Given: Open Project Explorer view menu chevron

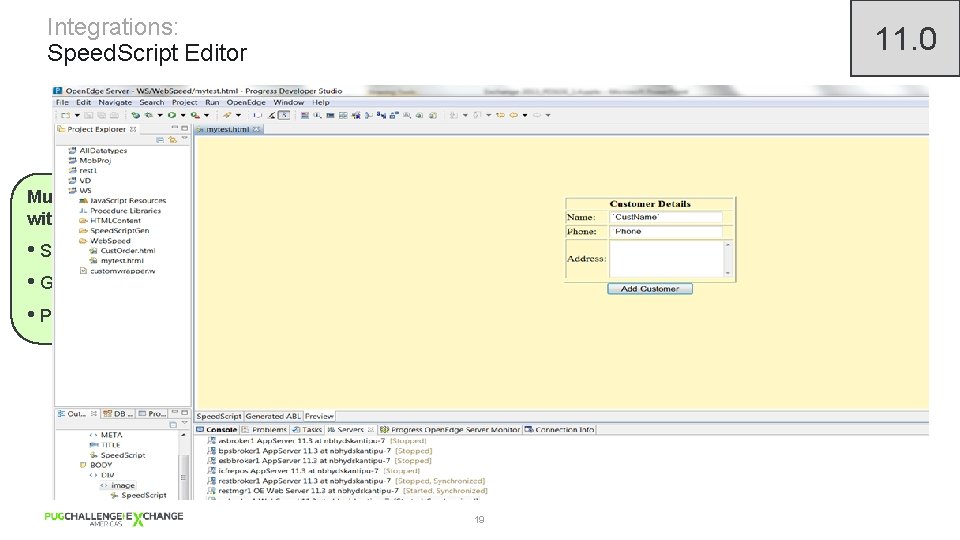Looking at the screenshot, I should coord(184,138).
